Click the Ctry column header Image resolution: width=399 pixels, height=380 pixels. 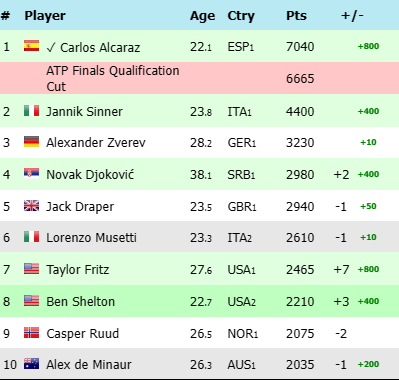coord(241,16)
